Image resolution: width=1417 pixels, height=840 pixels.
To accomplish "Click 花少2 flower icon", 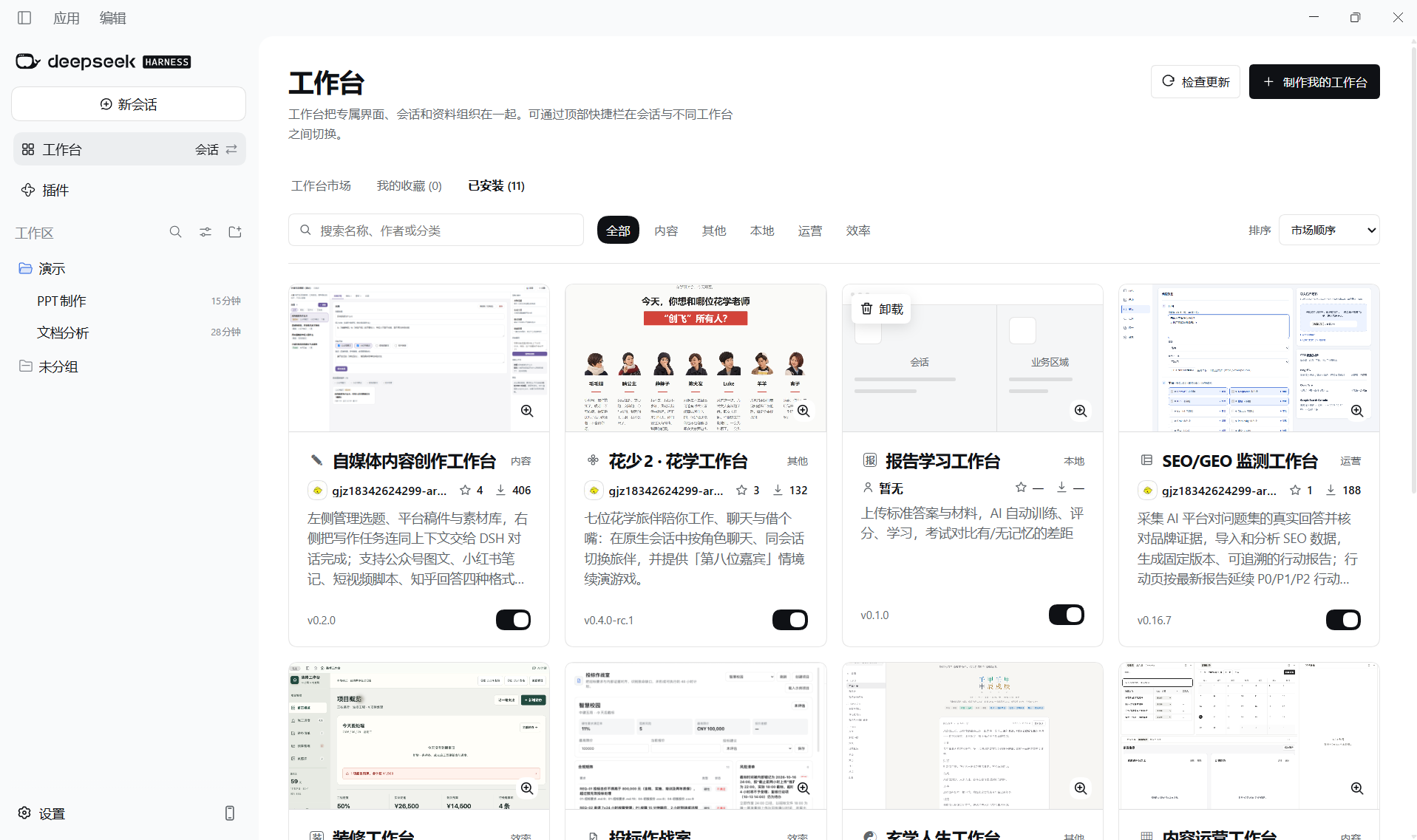I will pyautogui.click(x=593, y=460).
